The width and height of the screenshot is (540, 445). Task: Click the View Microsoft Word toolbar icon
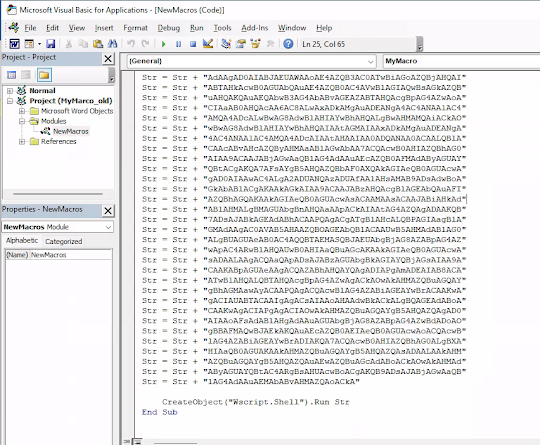[14, 44]
